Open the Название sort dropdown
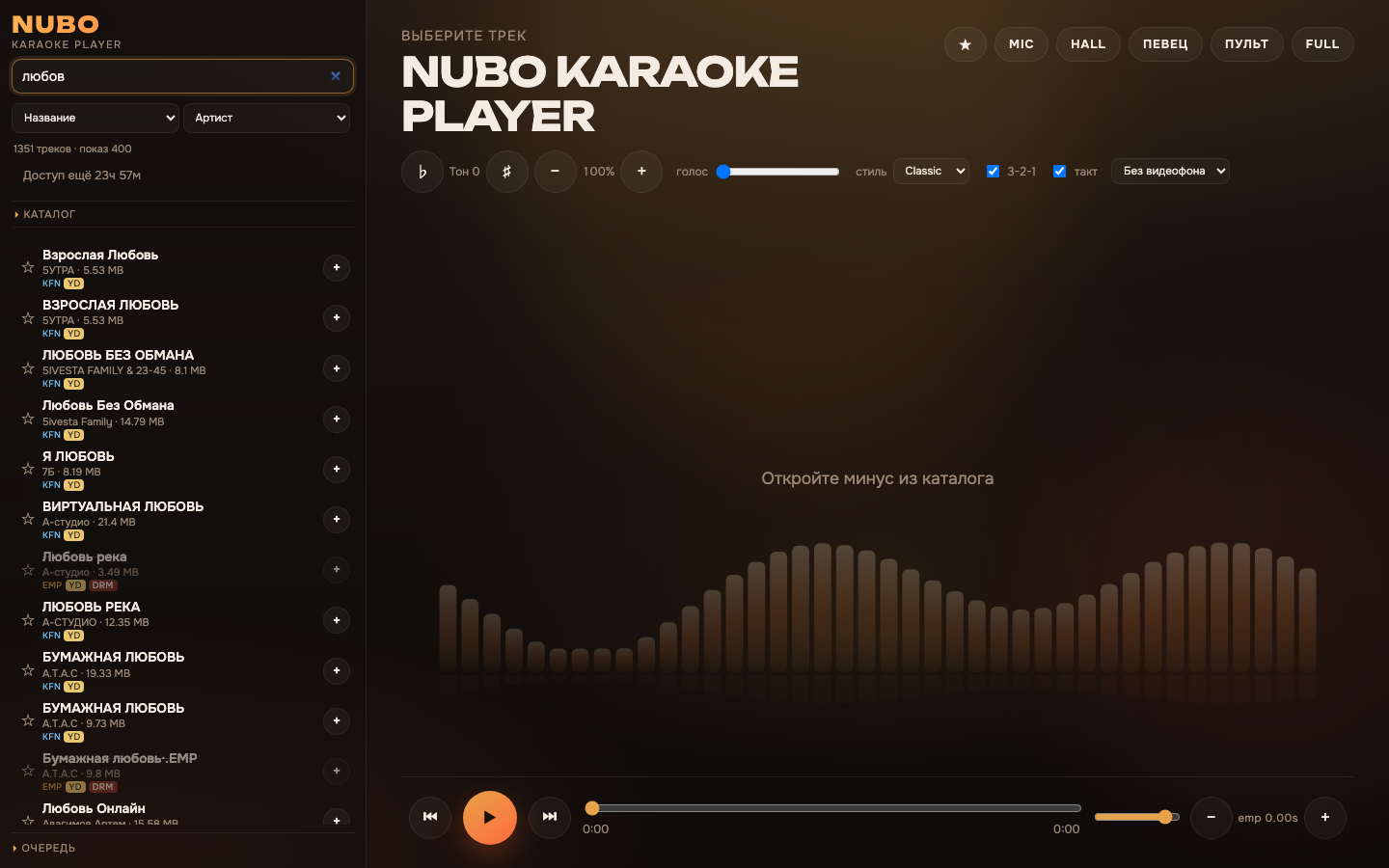This screenshot has width=1389, height=868. pyautogui.click(x=95, y=118)
